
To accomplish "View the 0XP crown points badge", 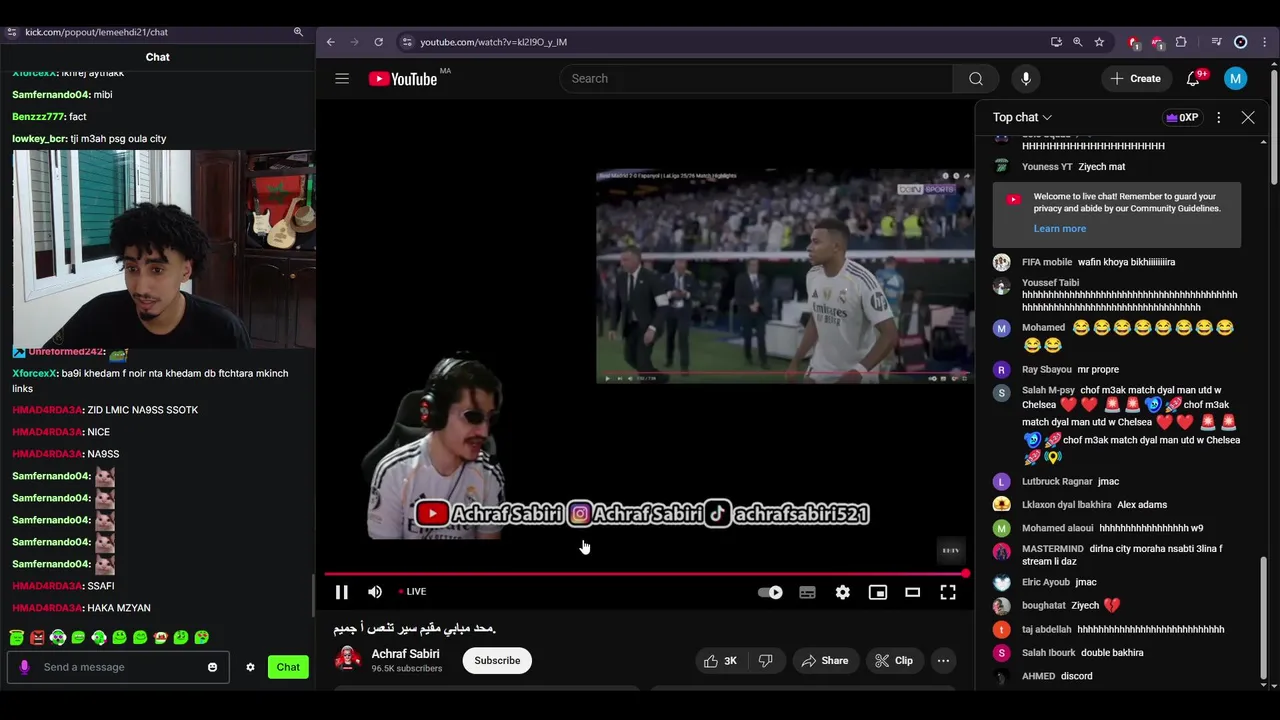I will [x=1182, y=118].
